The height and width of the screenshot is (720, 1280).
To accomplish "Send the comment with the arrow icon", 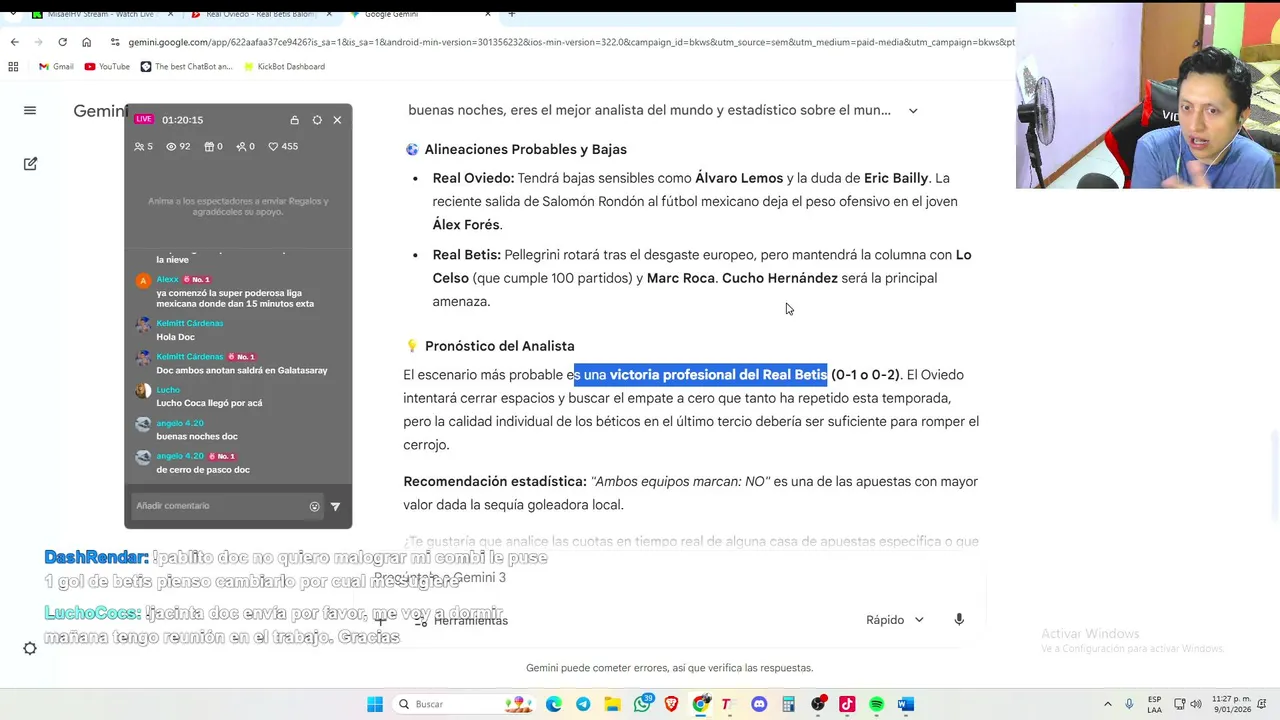I will tap(335, 506).
